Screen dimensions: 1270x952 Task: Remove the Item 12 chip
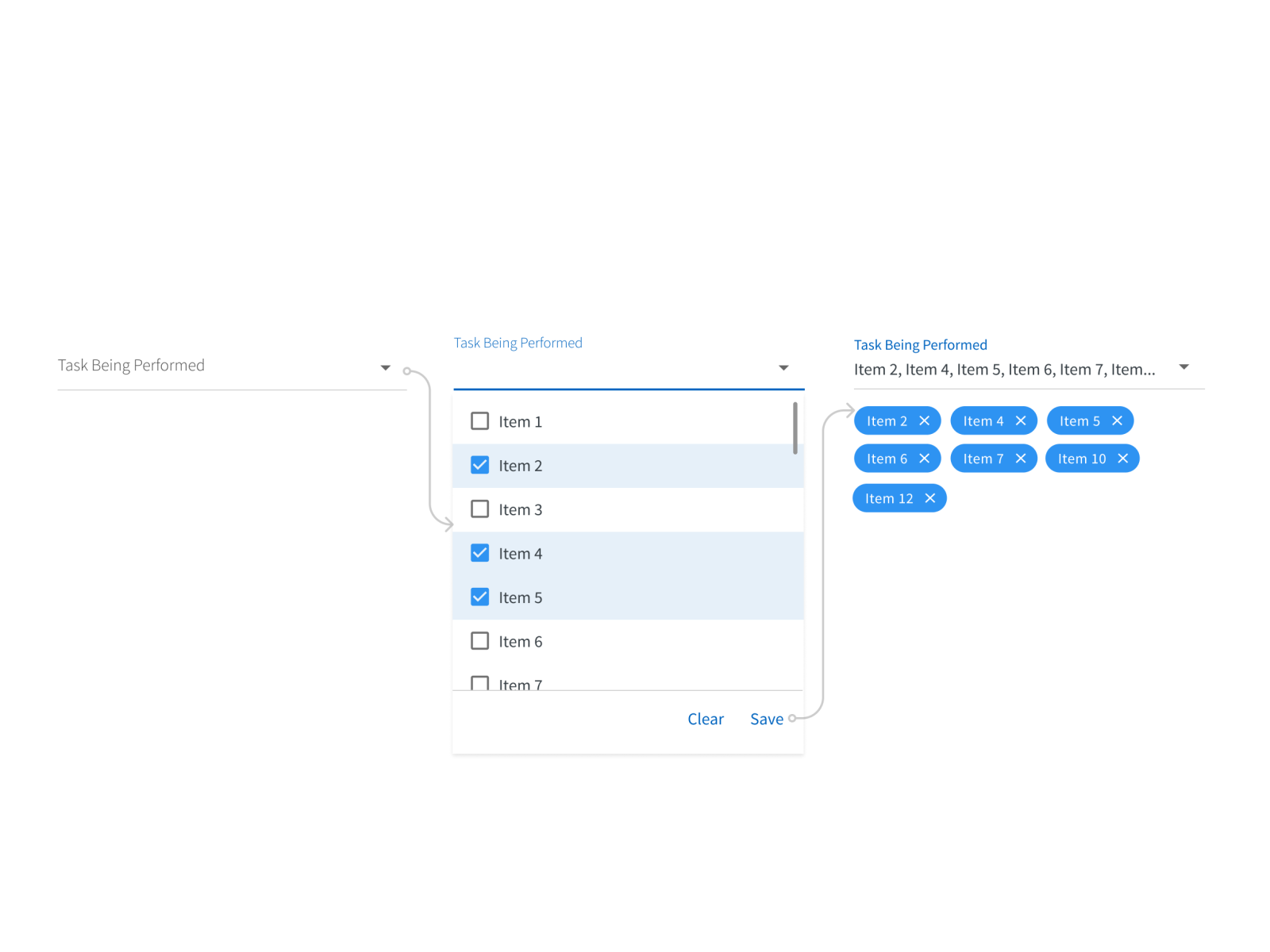pos(930,497)
